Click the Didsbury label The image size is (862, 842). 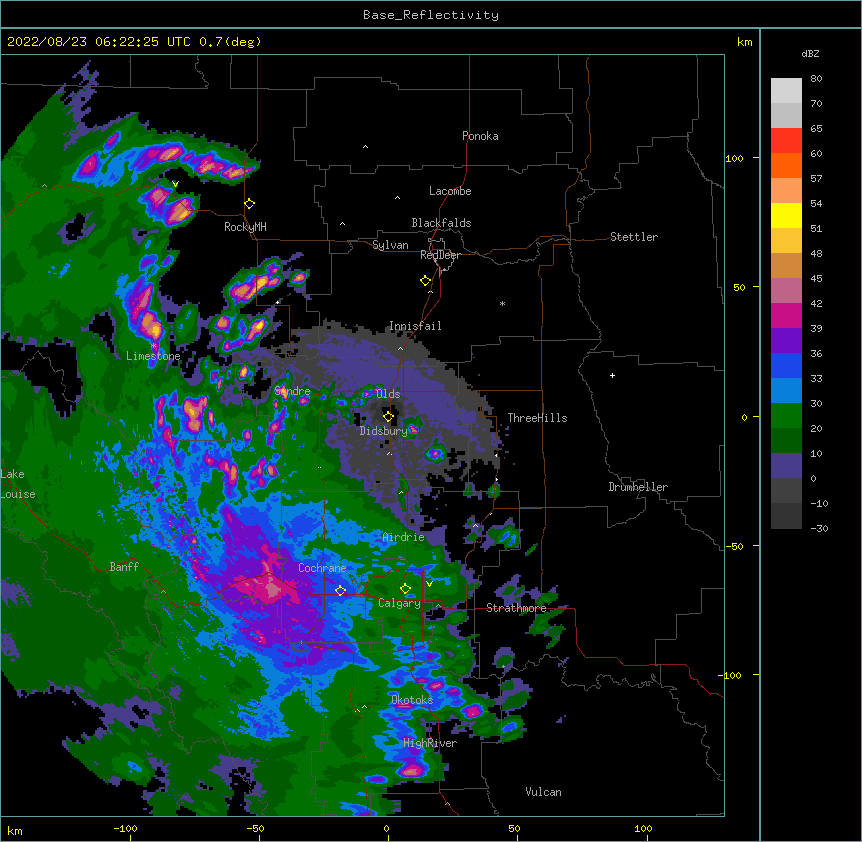coord(383,431)
